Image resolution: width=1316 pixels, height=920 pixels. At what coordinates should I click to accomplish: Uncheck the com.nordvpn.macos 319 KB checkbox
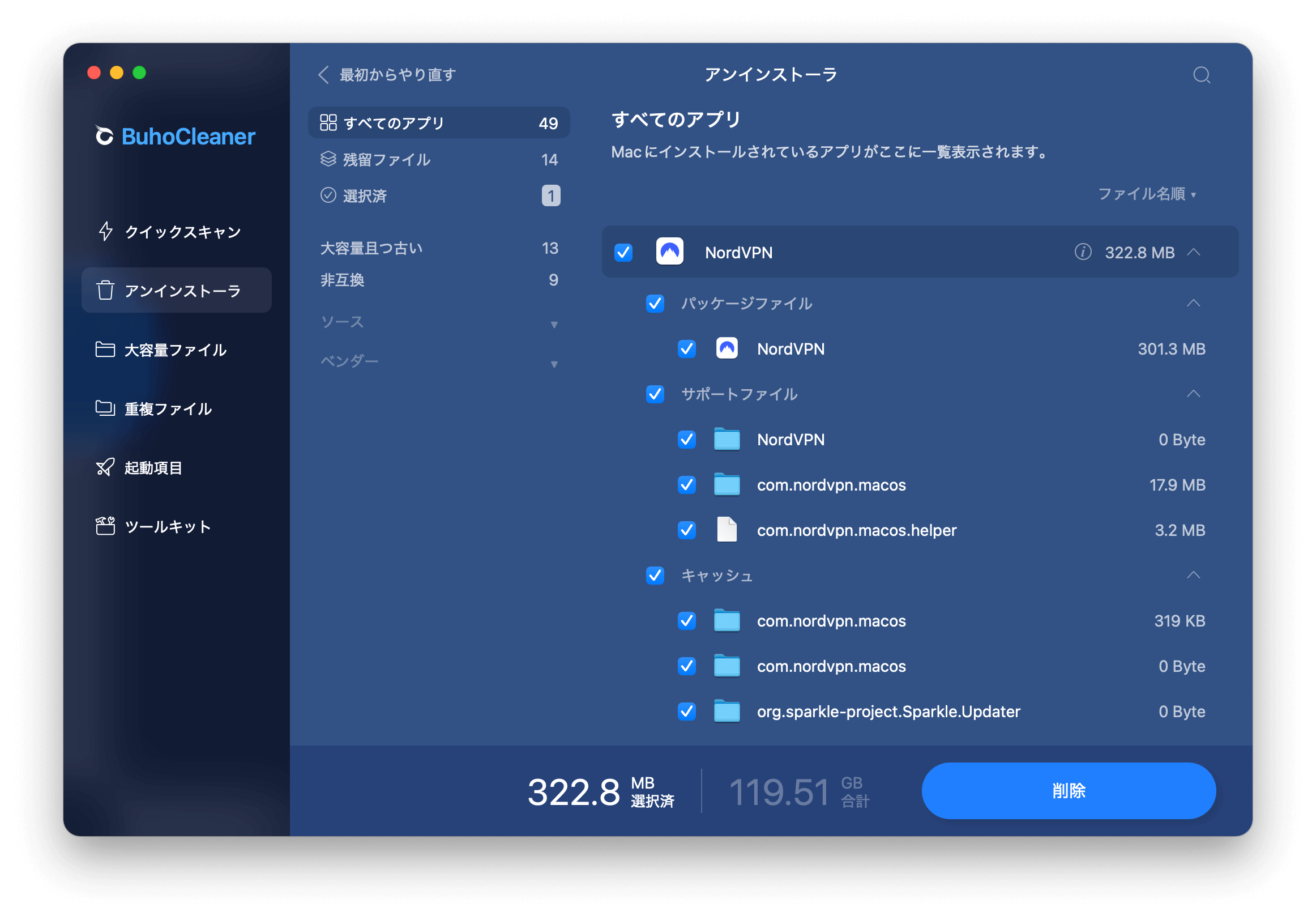click(x=687, y=620)
